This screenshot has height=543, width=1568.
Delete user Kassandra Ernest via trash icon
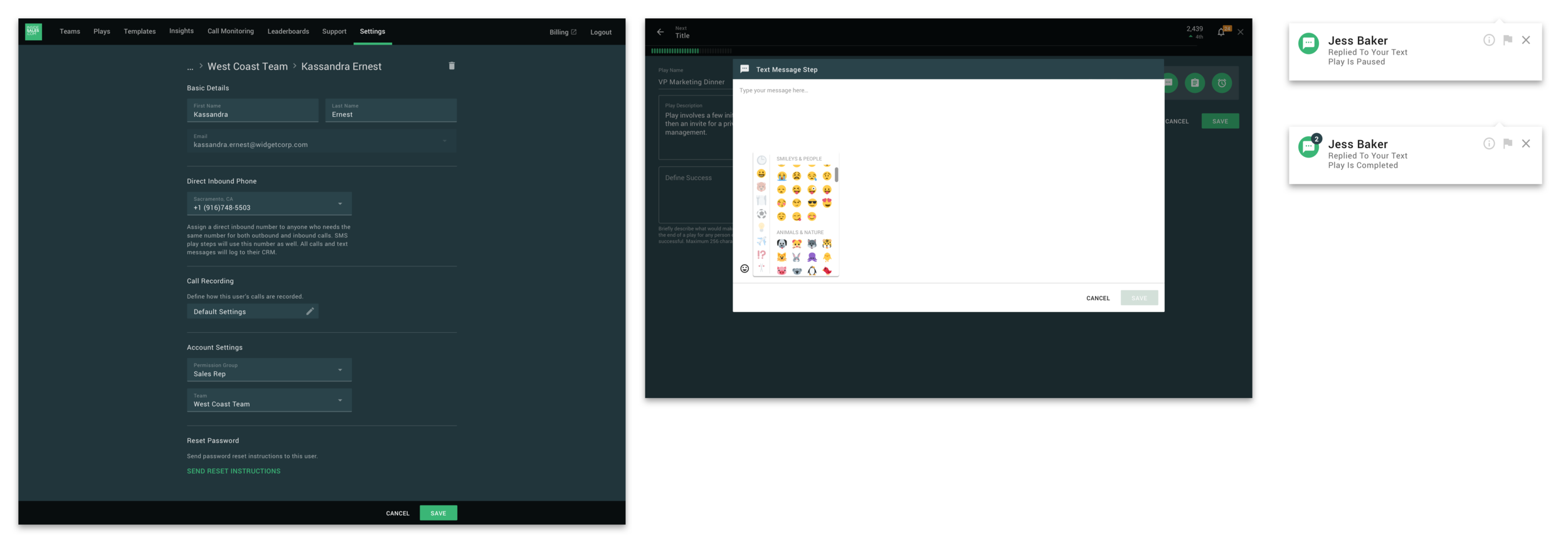(452, 66)
